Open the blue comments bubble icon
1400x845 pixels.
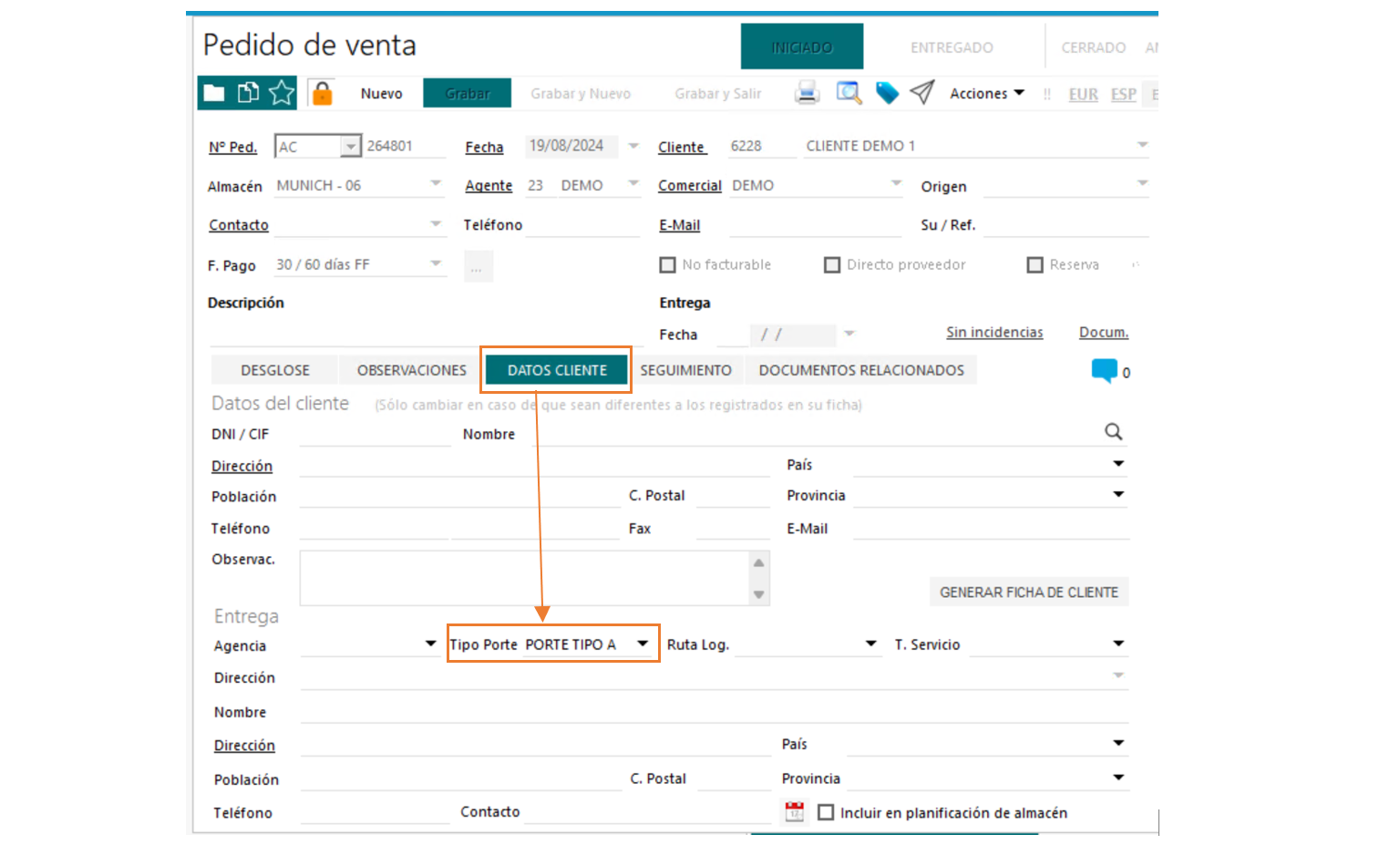(1104, 370)
